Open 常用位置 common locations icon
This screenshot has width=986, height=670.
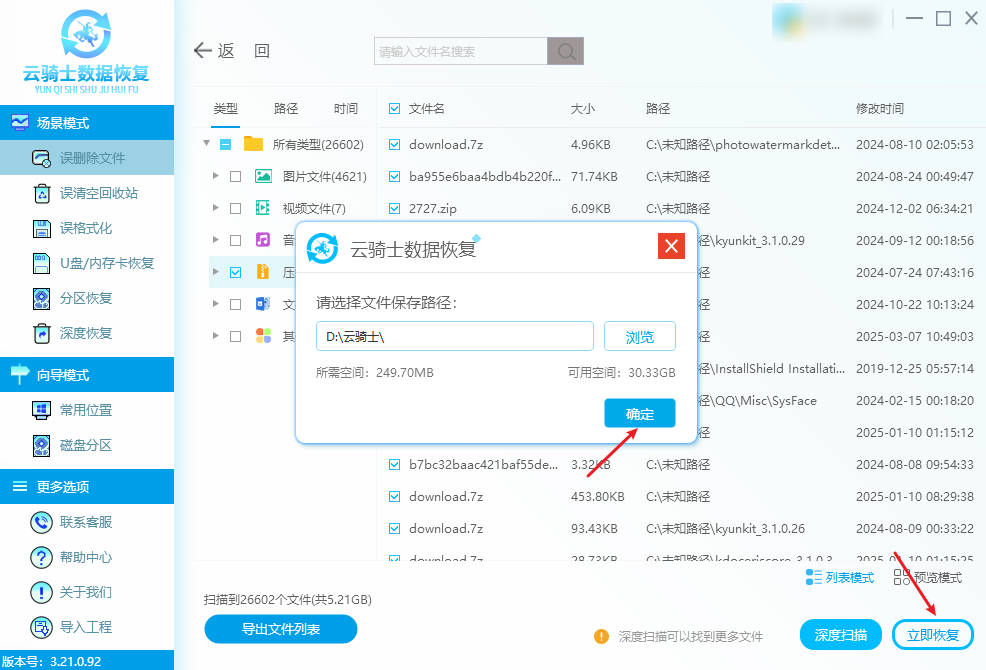[42, 410]
